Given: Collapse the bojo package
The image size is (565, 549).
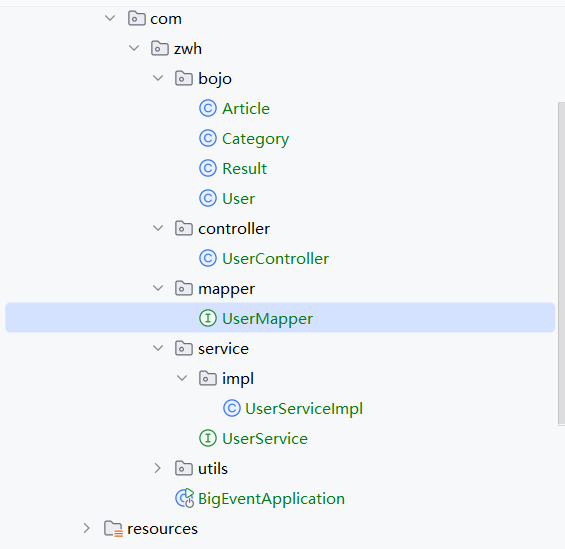Looking at the screenshot, I should [158, 78].
